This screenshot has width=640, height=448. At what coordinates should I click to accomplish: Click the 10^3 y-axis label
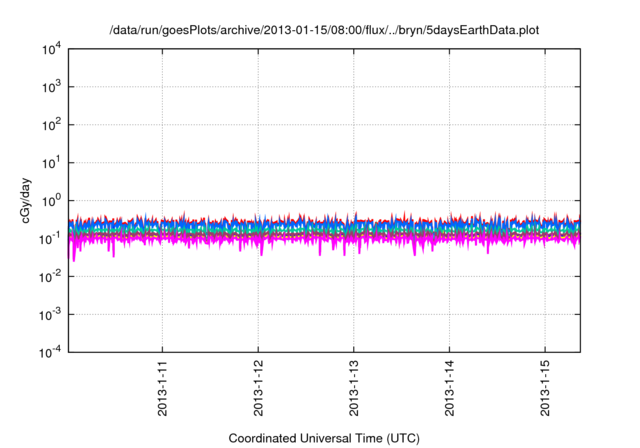pyautogui.click(x=52, y=87)
